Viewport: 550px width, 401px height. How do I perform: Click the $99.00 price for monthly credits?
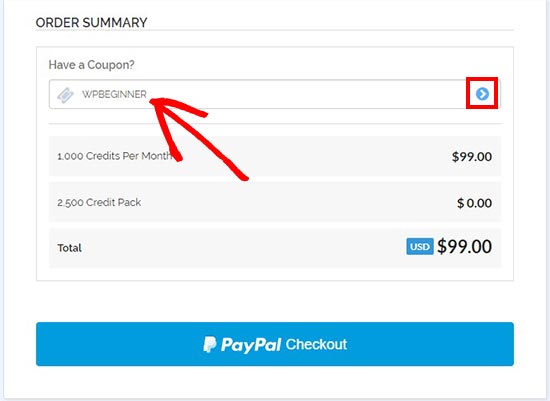[x=472, y=157]
